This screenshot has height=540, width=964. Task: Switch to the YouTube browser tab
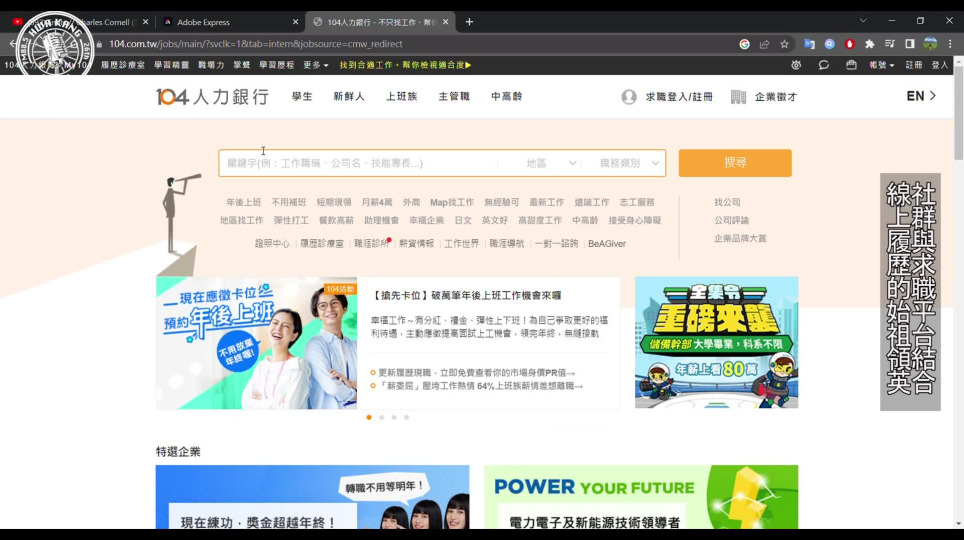pyautogui.click(x=80, y=22)
